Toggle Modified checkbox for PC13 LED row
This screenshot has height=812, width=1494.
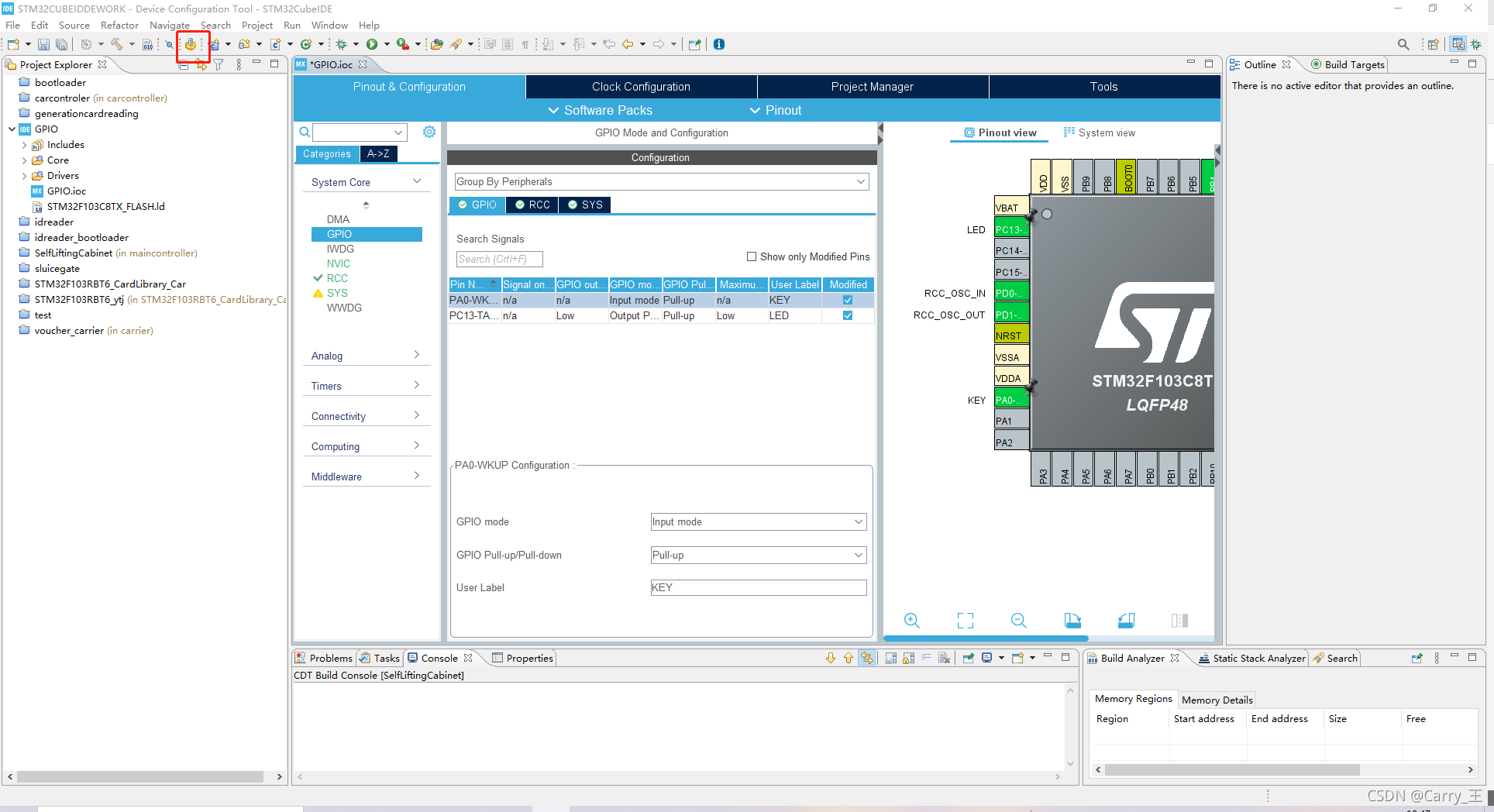(848, 315)
